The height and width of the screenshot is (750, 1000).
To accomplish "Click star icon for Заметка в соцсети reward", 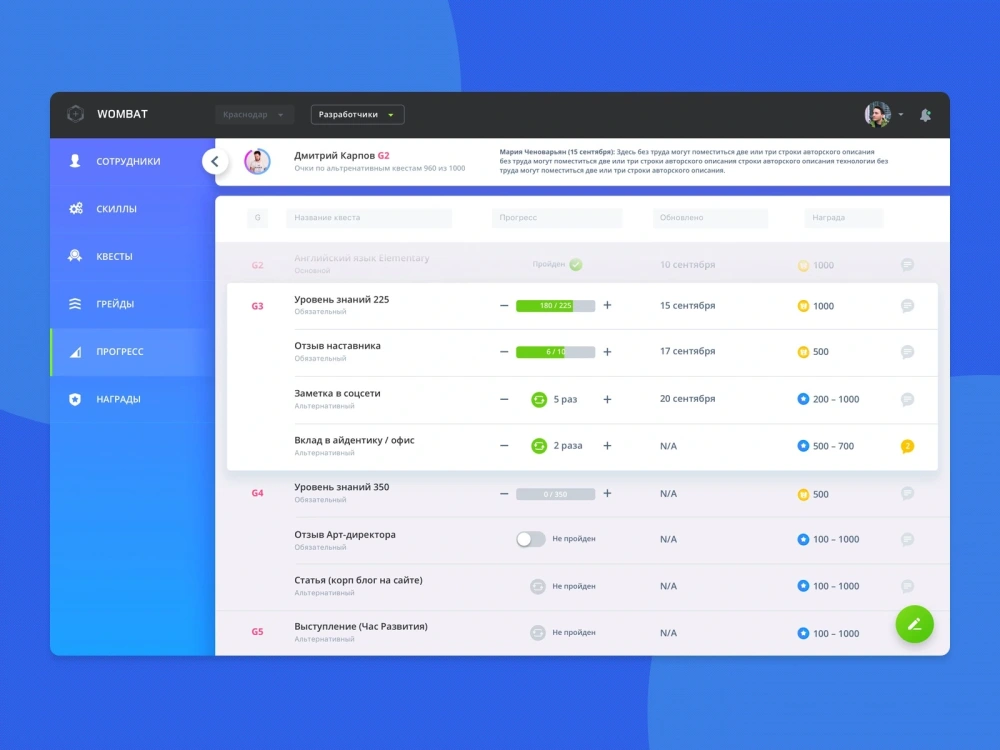I will click(803, 399).
